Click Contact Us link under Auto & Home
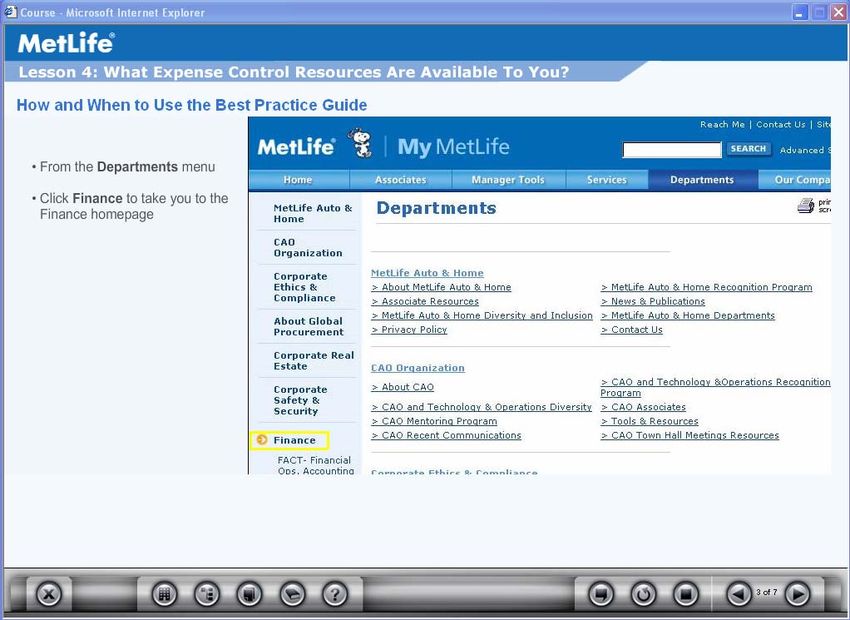This screenshot has width=850, height=620. point(632,330)
